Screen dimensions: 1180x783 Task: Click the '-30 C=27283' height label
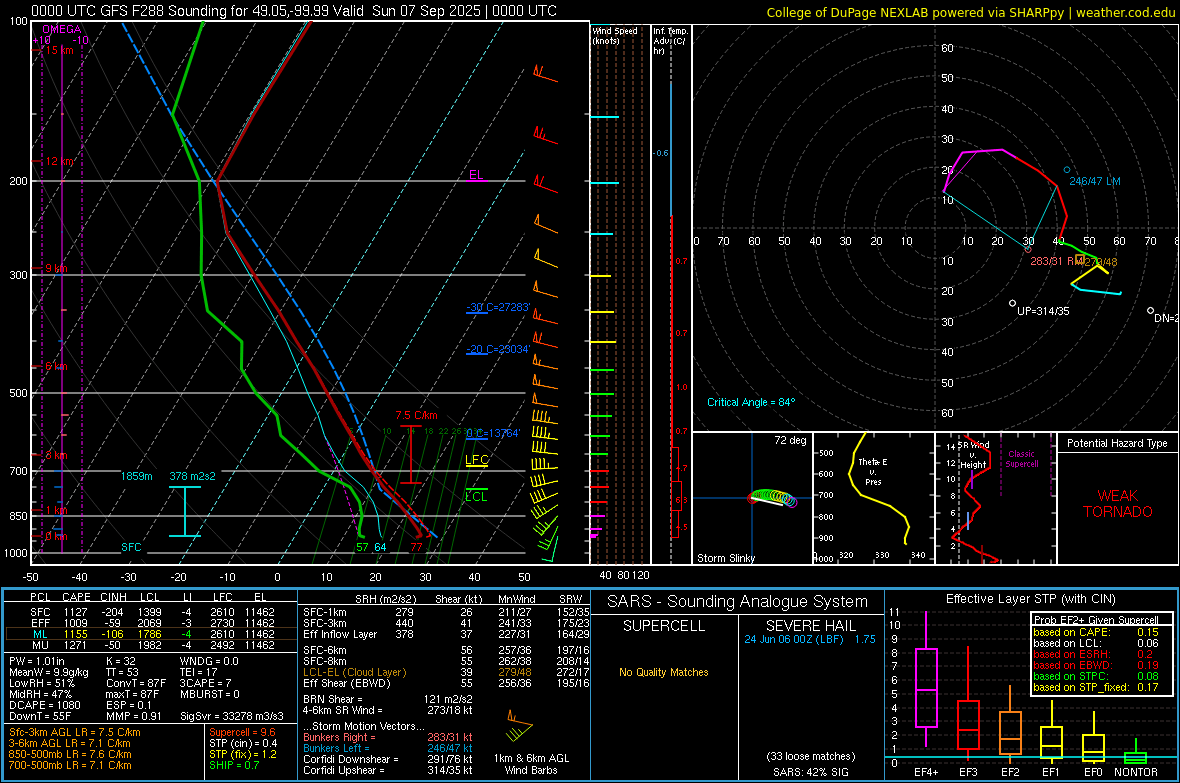[x=498, y=307]
